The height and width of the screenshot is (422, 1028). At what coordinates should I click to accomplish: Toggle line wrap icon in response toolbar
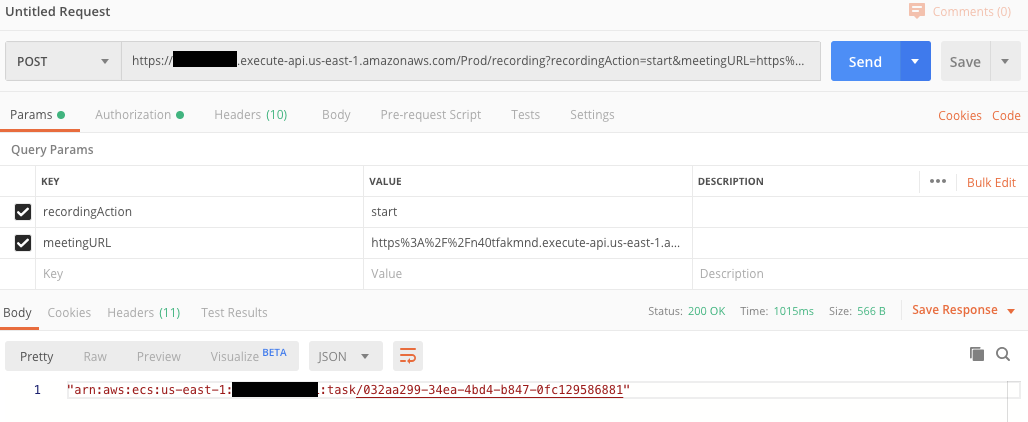408,356
